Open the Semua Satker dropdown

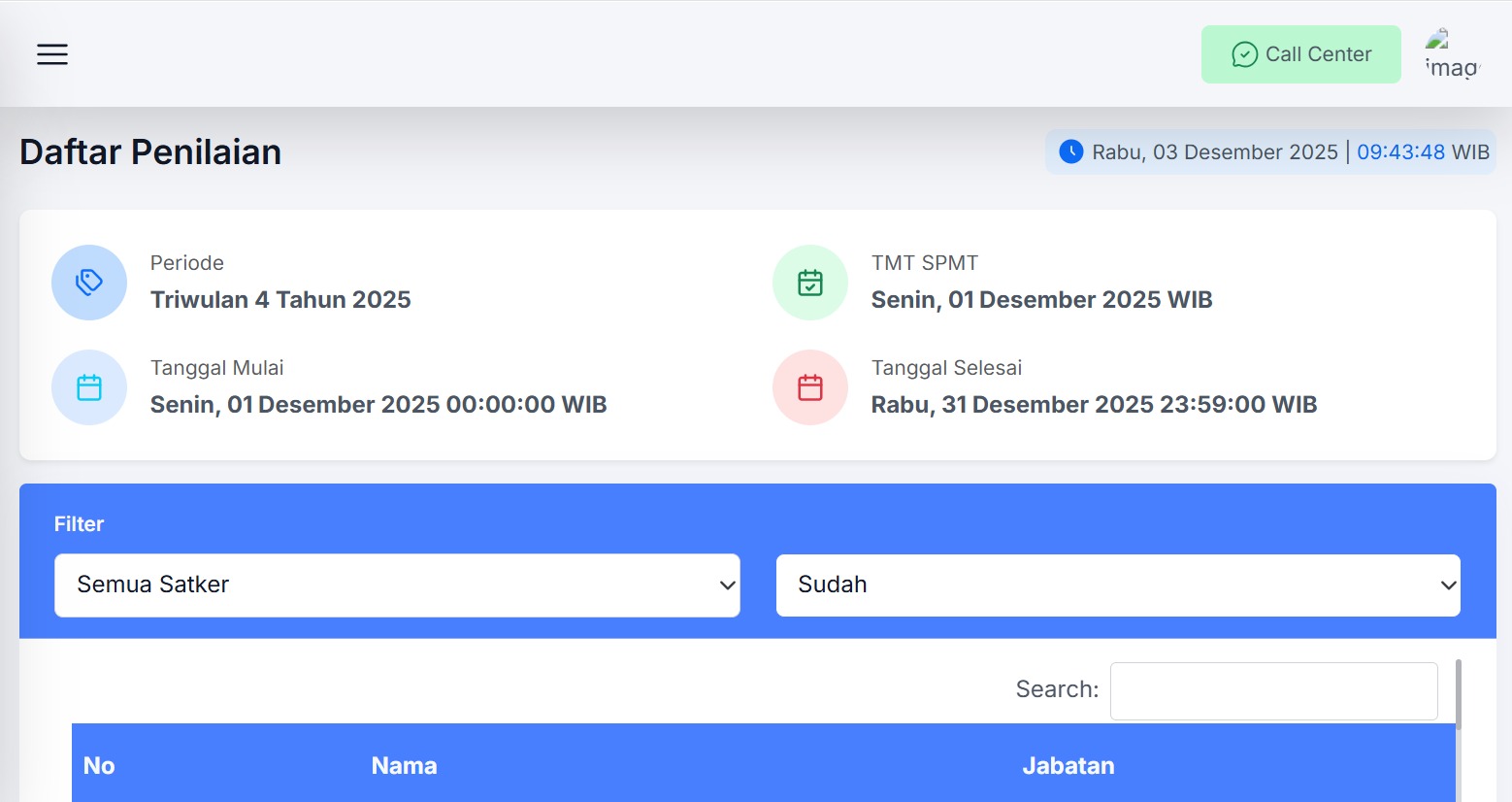(397, 585)
